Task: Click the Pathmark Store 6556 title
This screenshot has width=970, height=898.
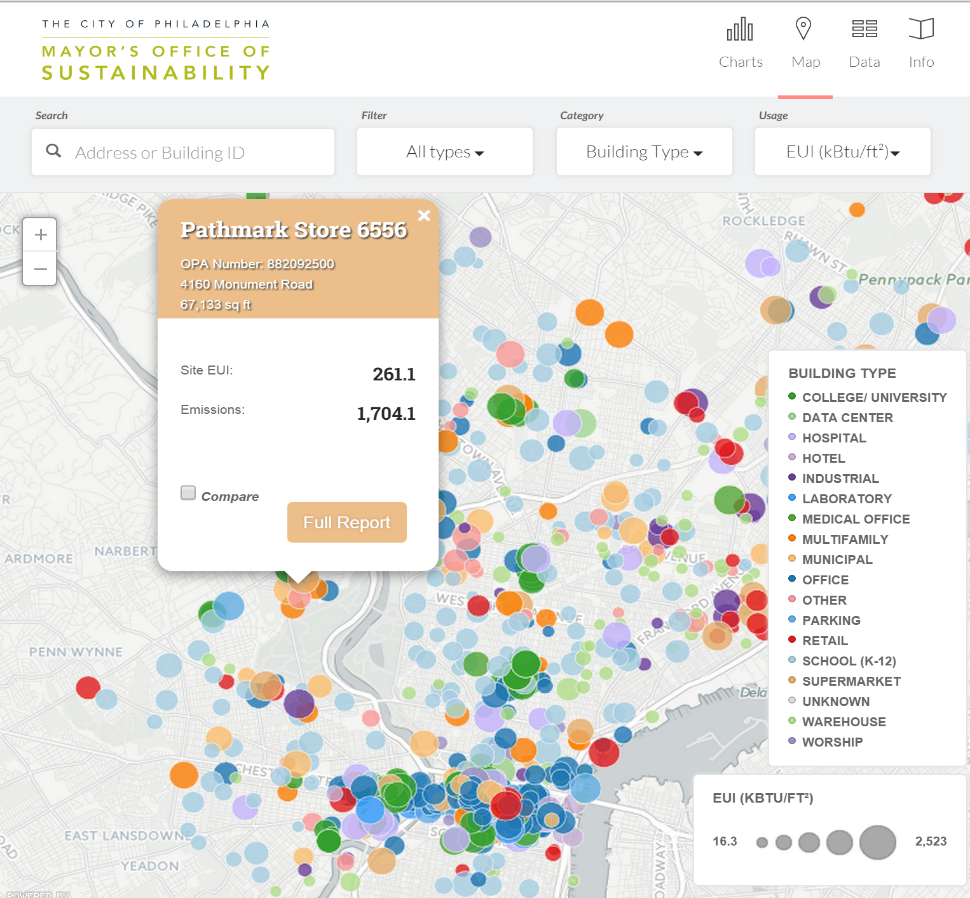Action: point(294,230)
